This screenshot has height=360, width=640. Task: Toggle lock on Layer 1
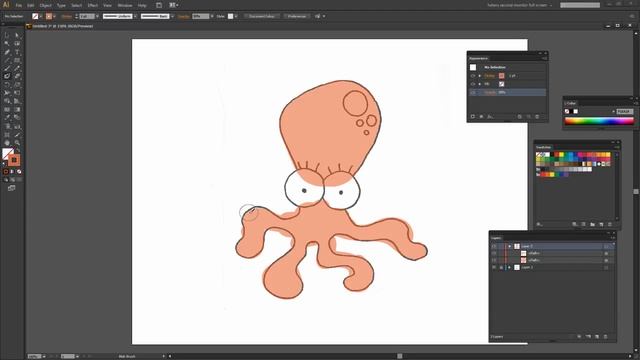click(x=501, y=267)
